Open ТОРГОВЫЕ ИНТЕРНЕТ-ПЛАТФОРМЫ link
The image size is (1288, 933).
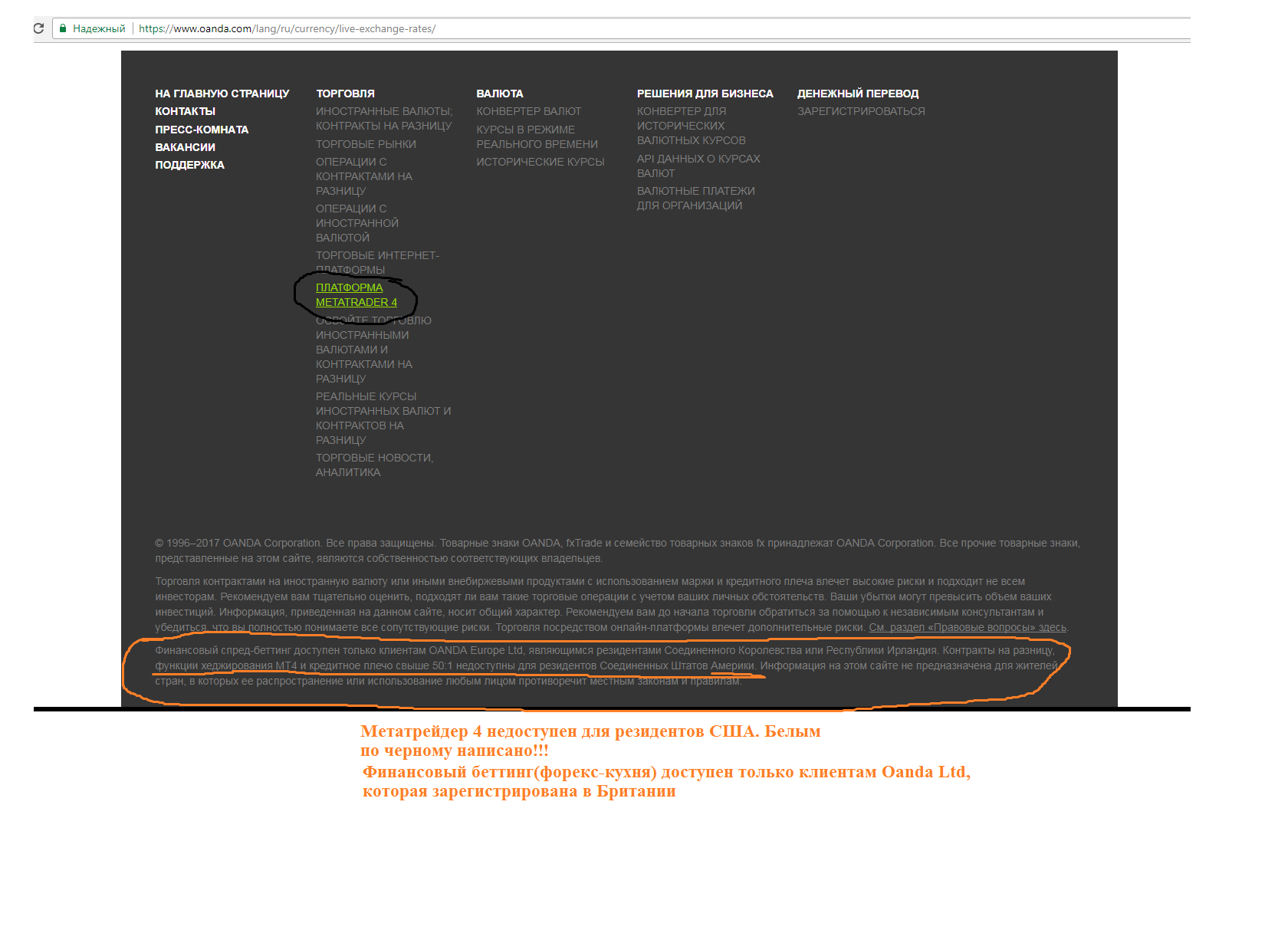coord(377,262)
